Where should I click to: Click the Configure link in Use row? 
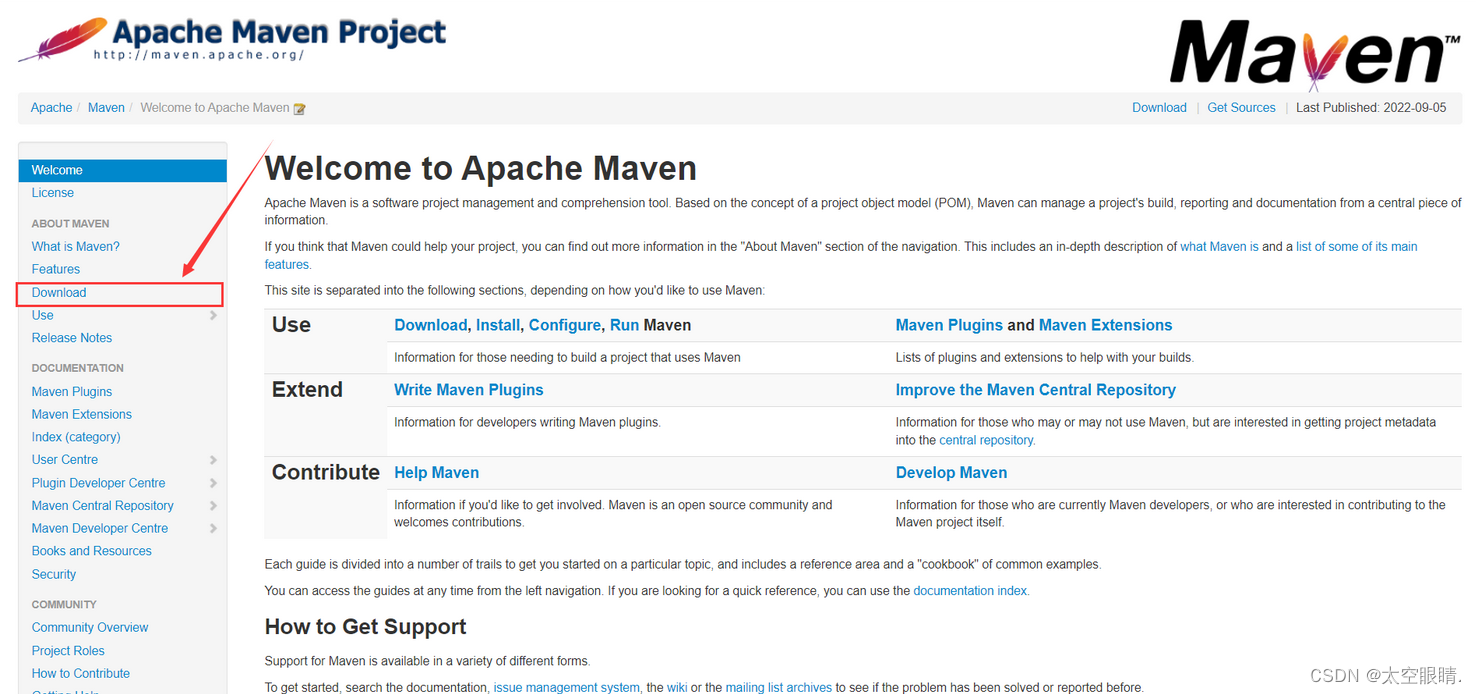click(x=565, y=325)
